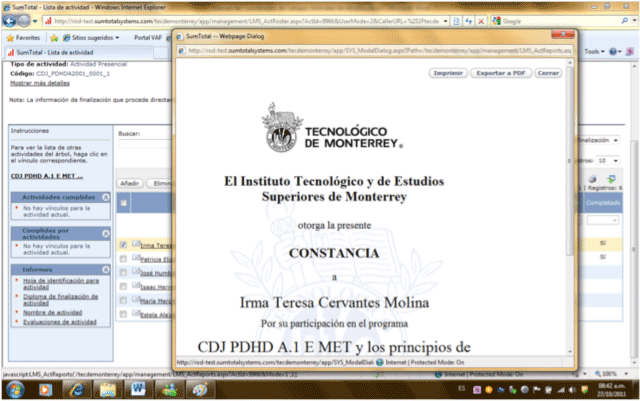The width and height of the screenshot is (640, 401).
Task: Open the records-per-page dropdown showing 10
Action: click(608, 160)
